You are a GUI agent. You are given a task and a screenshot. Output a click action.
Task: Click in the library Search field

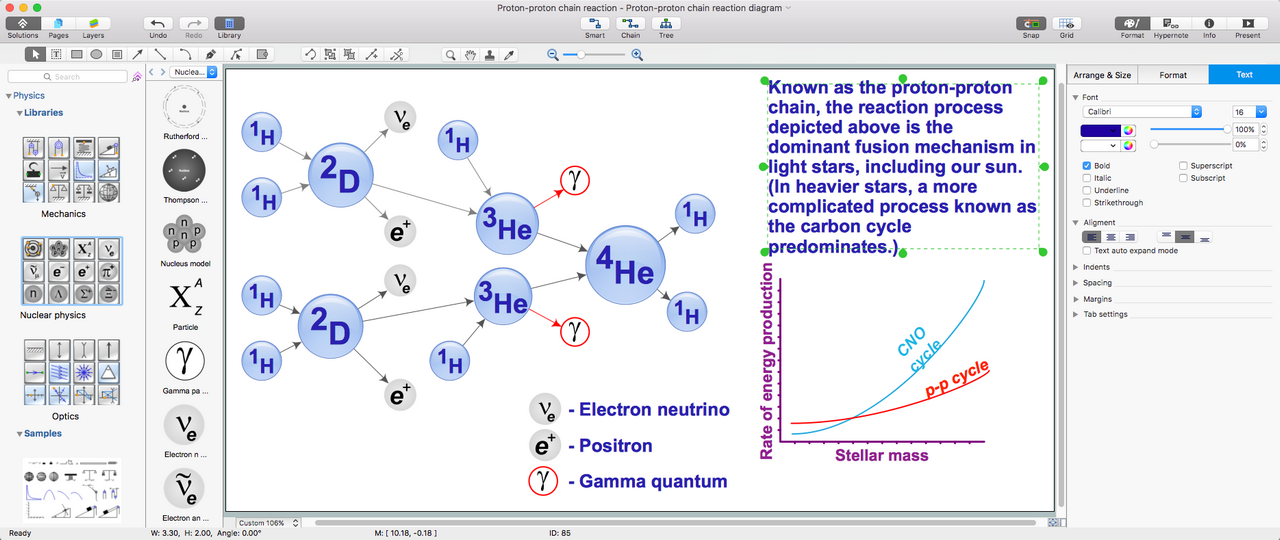(70, 76)
